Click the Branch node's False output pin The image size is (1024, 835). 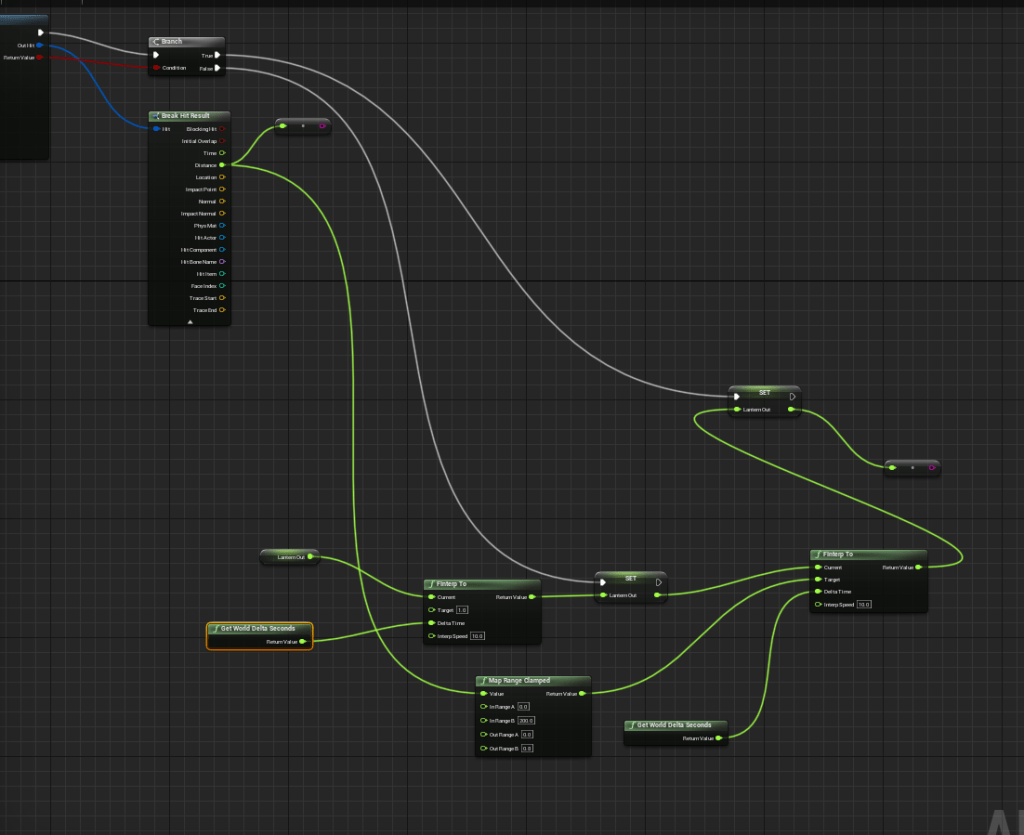point(217,68)
